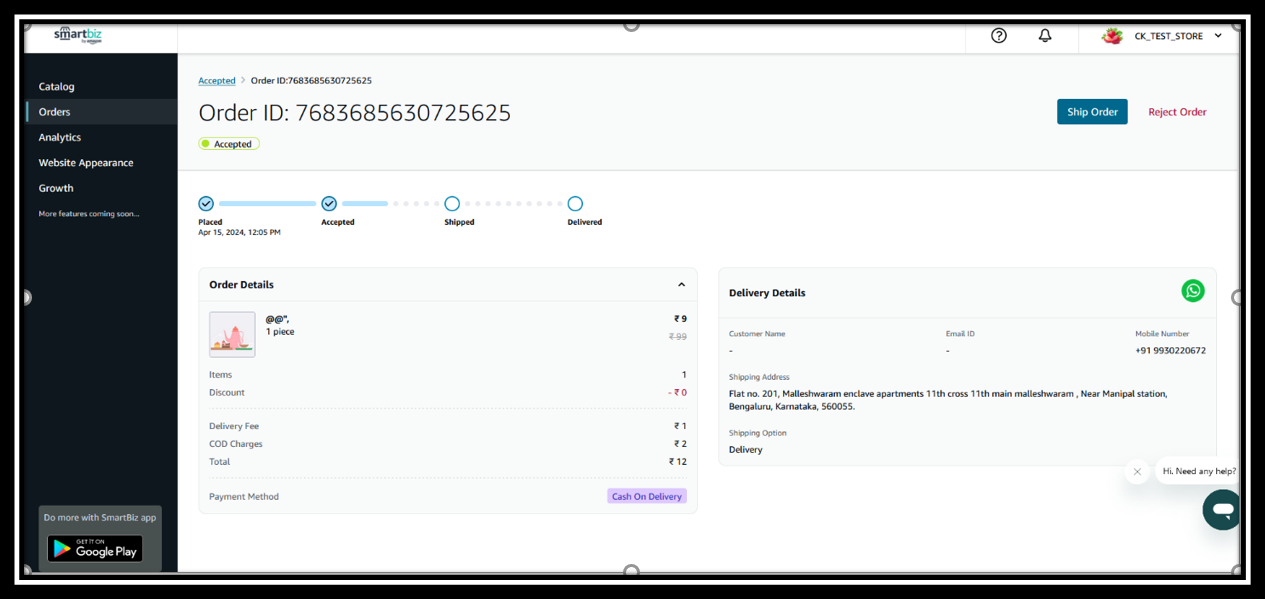This screenshot has width=1265, height=599.
Task: Click the breadcrumb Order ID:7683685630725625 text
Action: [x=311, y=81]
